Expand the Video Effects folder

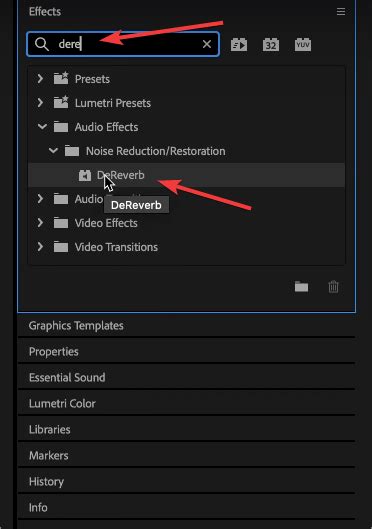click(40, 223)
